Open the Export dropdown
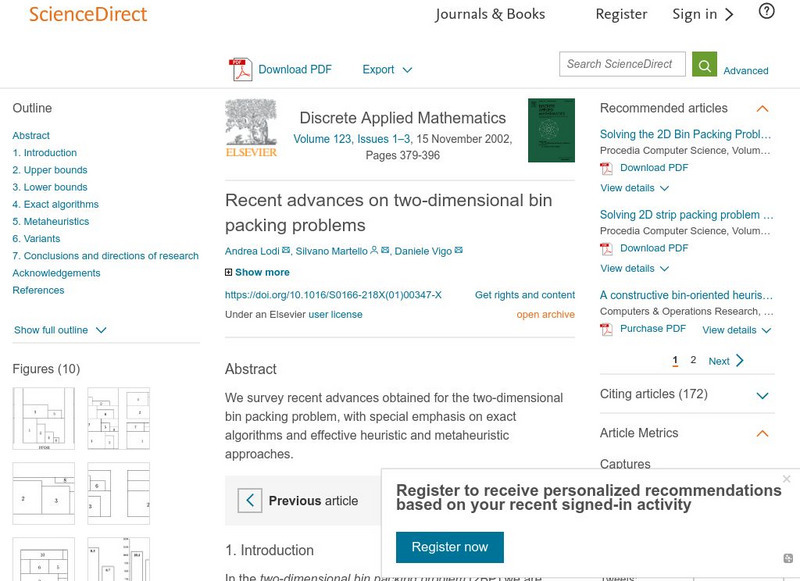This screenshot has width=800, height=581. pos(387,69)
